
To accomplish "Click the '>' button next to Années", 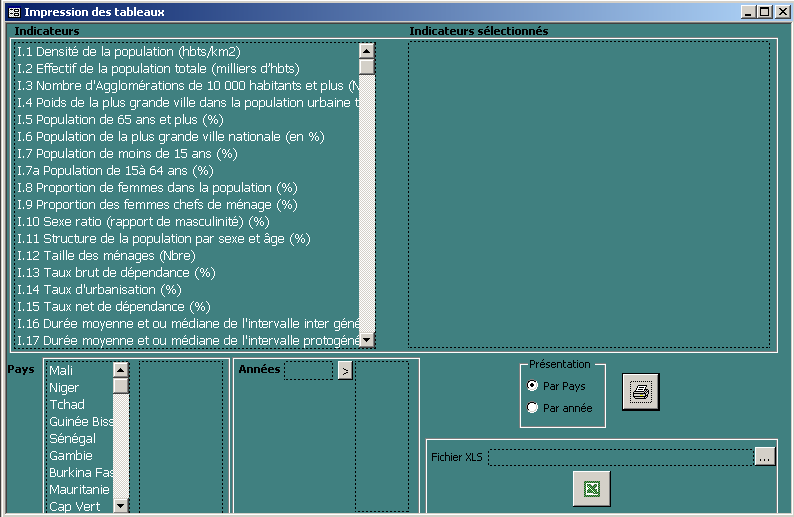I will pyautogui.click(x=344, y=371).
